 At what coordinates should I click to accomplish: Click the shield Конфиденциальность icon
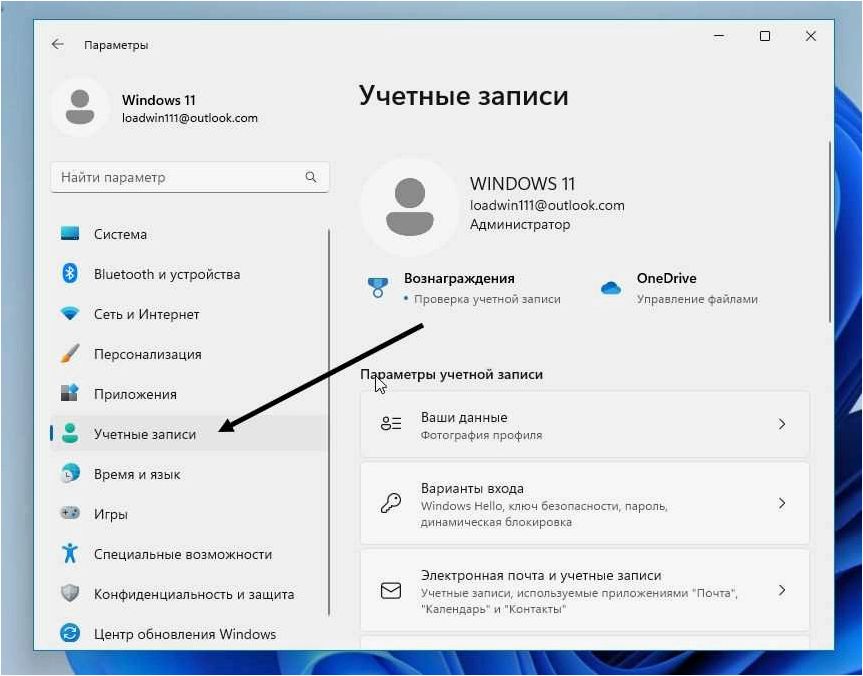(70, 593)
